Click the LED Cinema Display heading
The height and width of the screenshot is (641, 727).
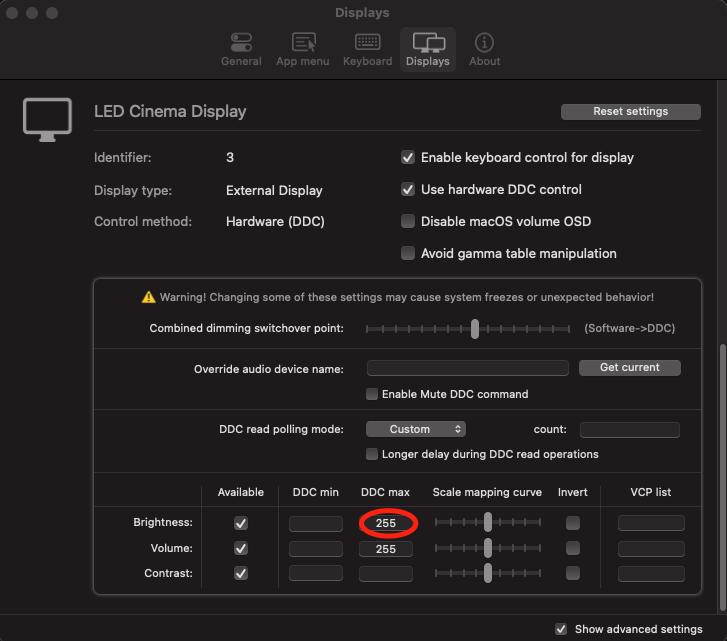170,112
